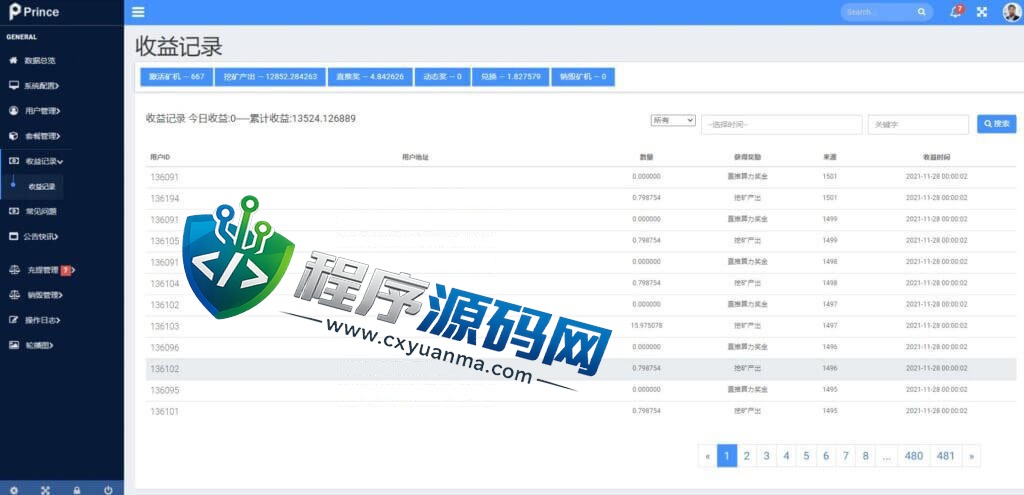Image resolution: width=1024 pixels, height=495 pixels.
Task: Go to page 8 in pagination
Action: [865, 456]
